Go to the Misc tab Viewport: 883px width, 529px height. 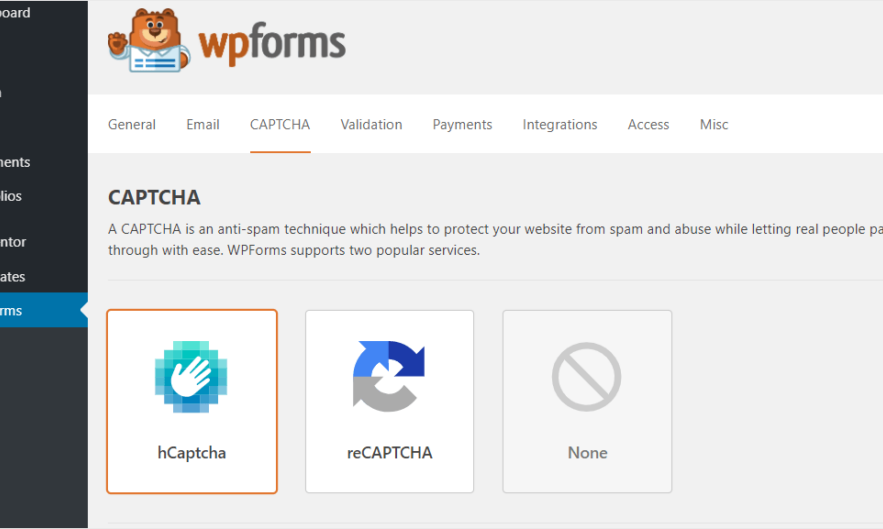coord(714,125)
